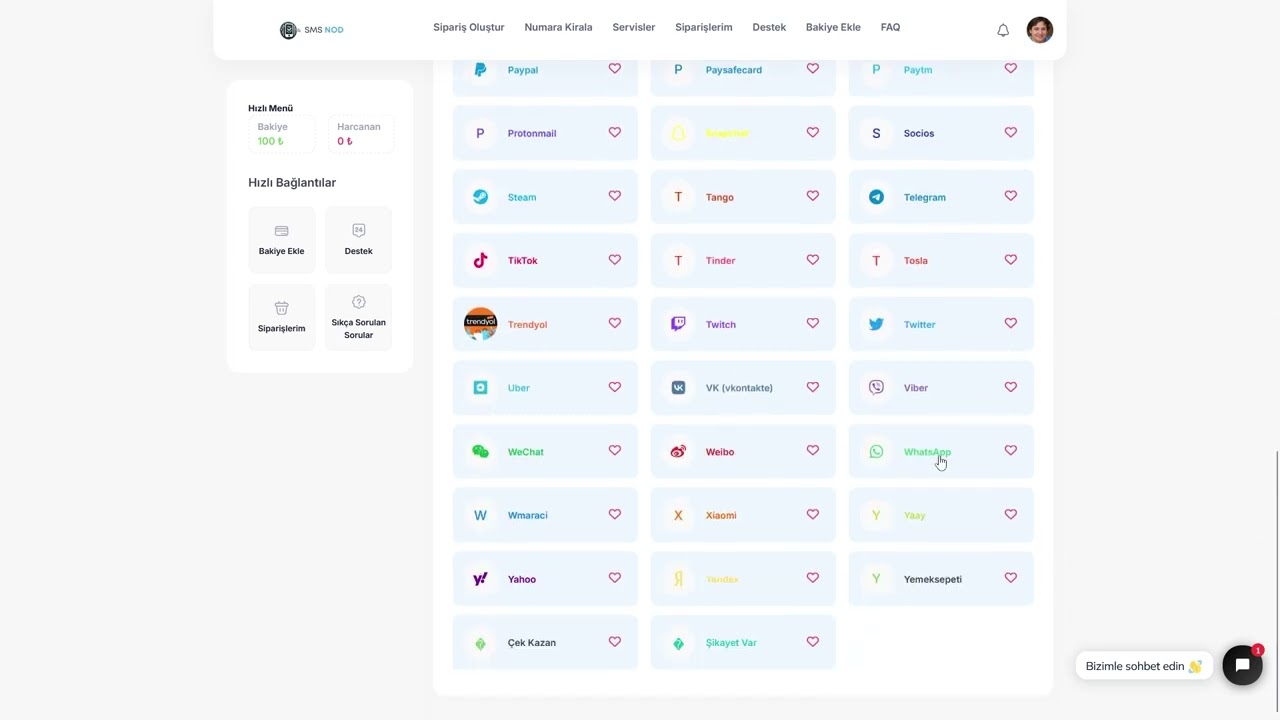The image size is (1280, 720).
Task: Select the Wmaraci service icon
Action: pyautogui.click(x=480, y=515)
